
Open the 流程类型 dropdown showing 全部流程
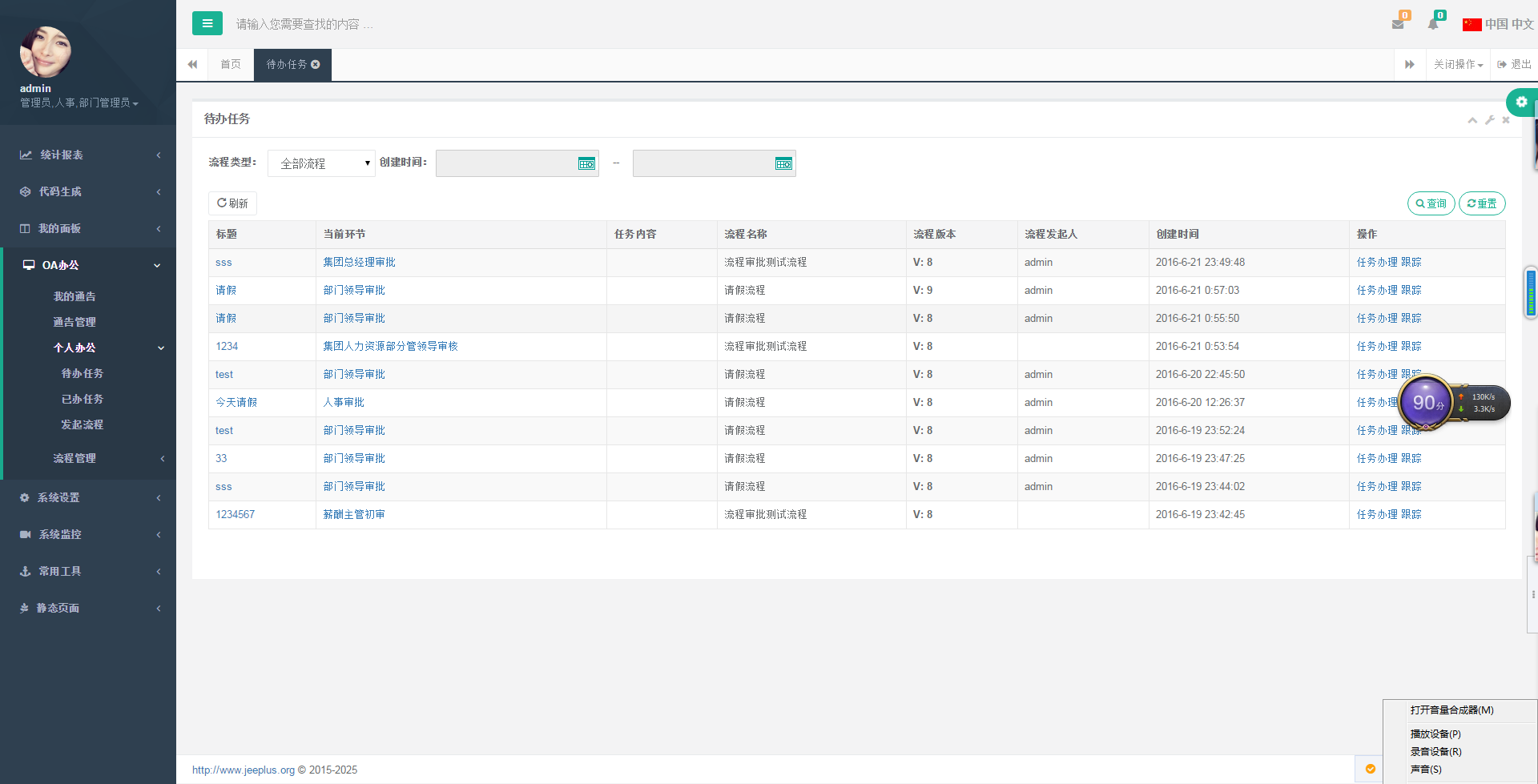pos(321,163)
